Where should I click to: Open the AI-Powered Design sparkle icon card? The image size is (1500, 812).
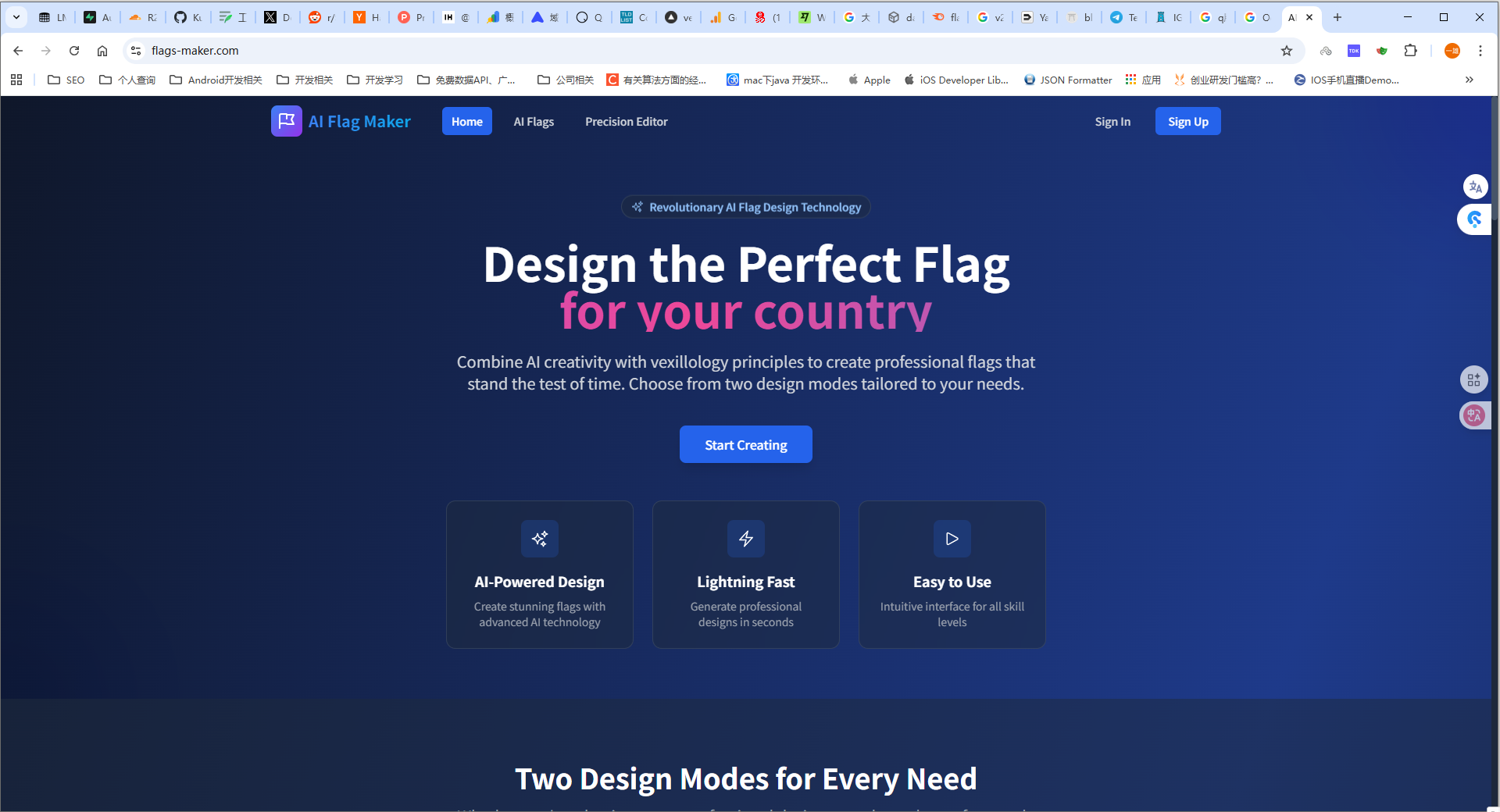(x=539, y=539)
